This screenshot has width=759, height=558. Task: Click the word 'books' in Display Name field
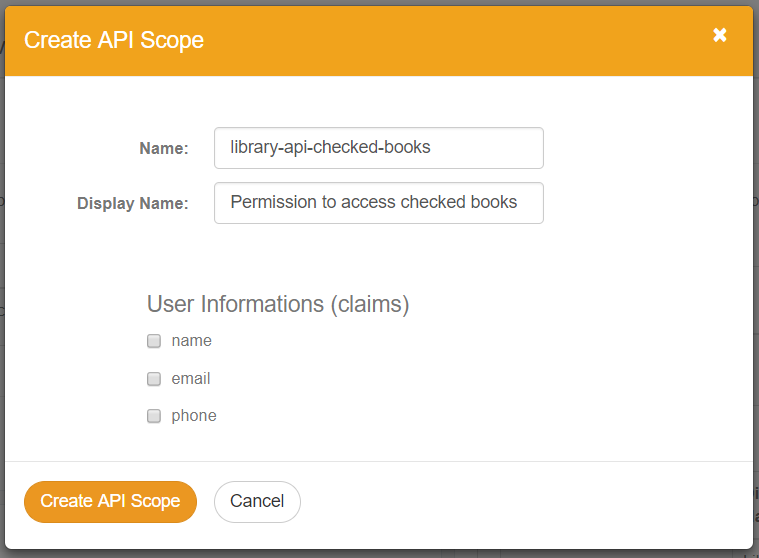[x=494, y=202]
